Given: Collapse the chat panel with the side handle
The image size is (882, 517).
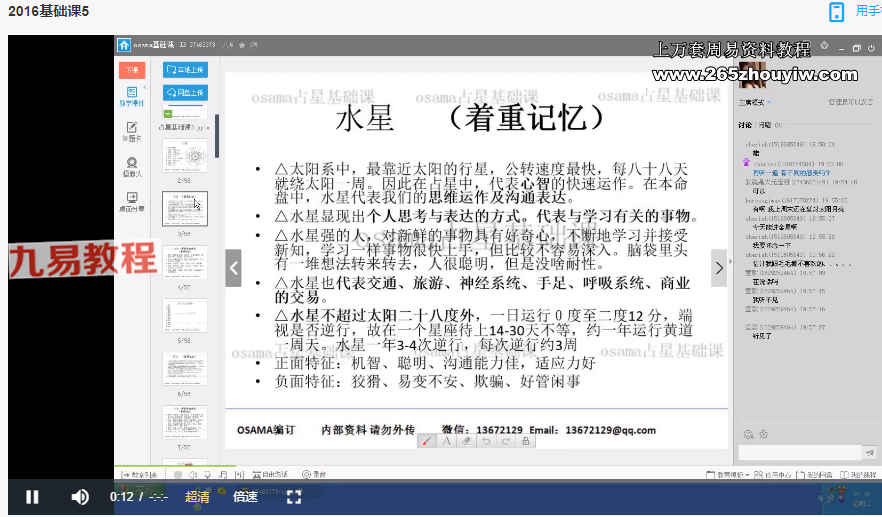Looking at the screenshot, I should (x=730, y=261).
